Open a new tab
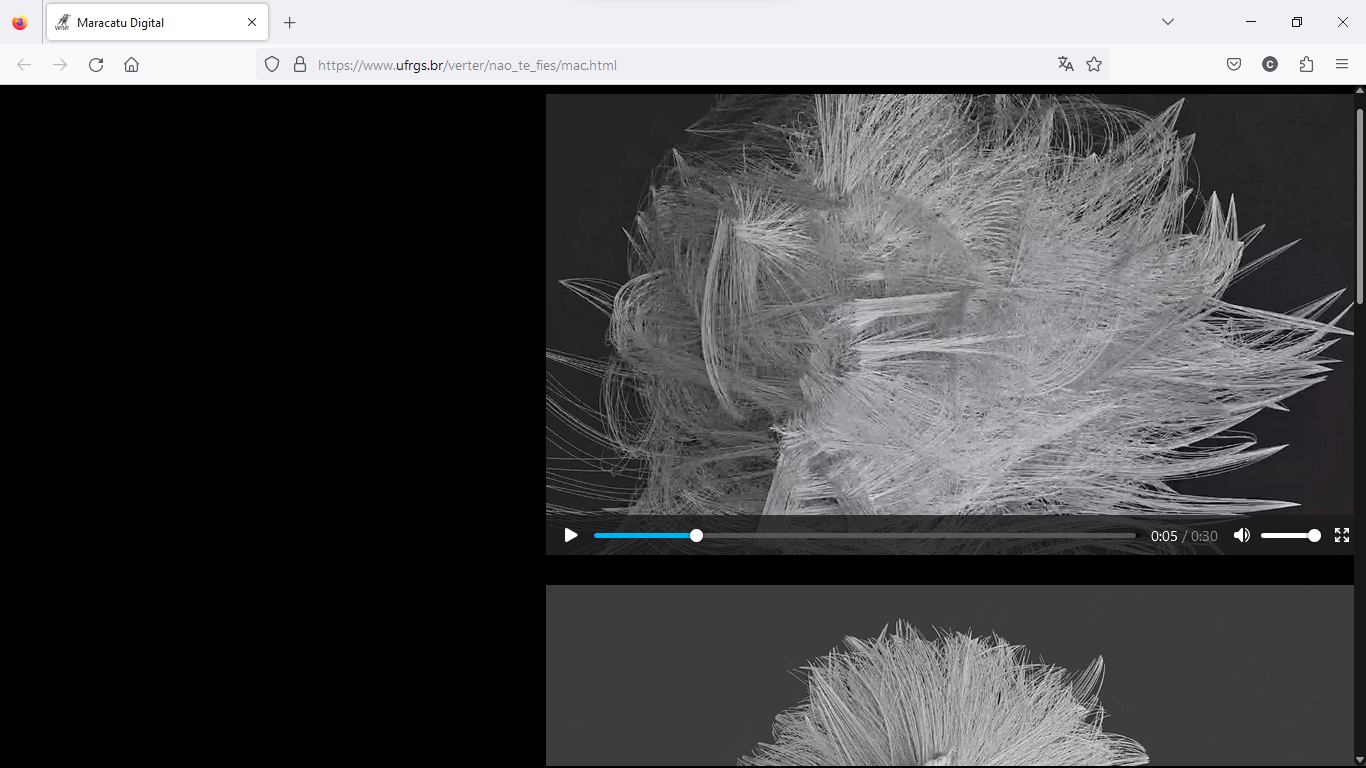Image resolution: width=1366 pixels, height=768 pixels. click(290, 22)
